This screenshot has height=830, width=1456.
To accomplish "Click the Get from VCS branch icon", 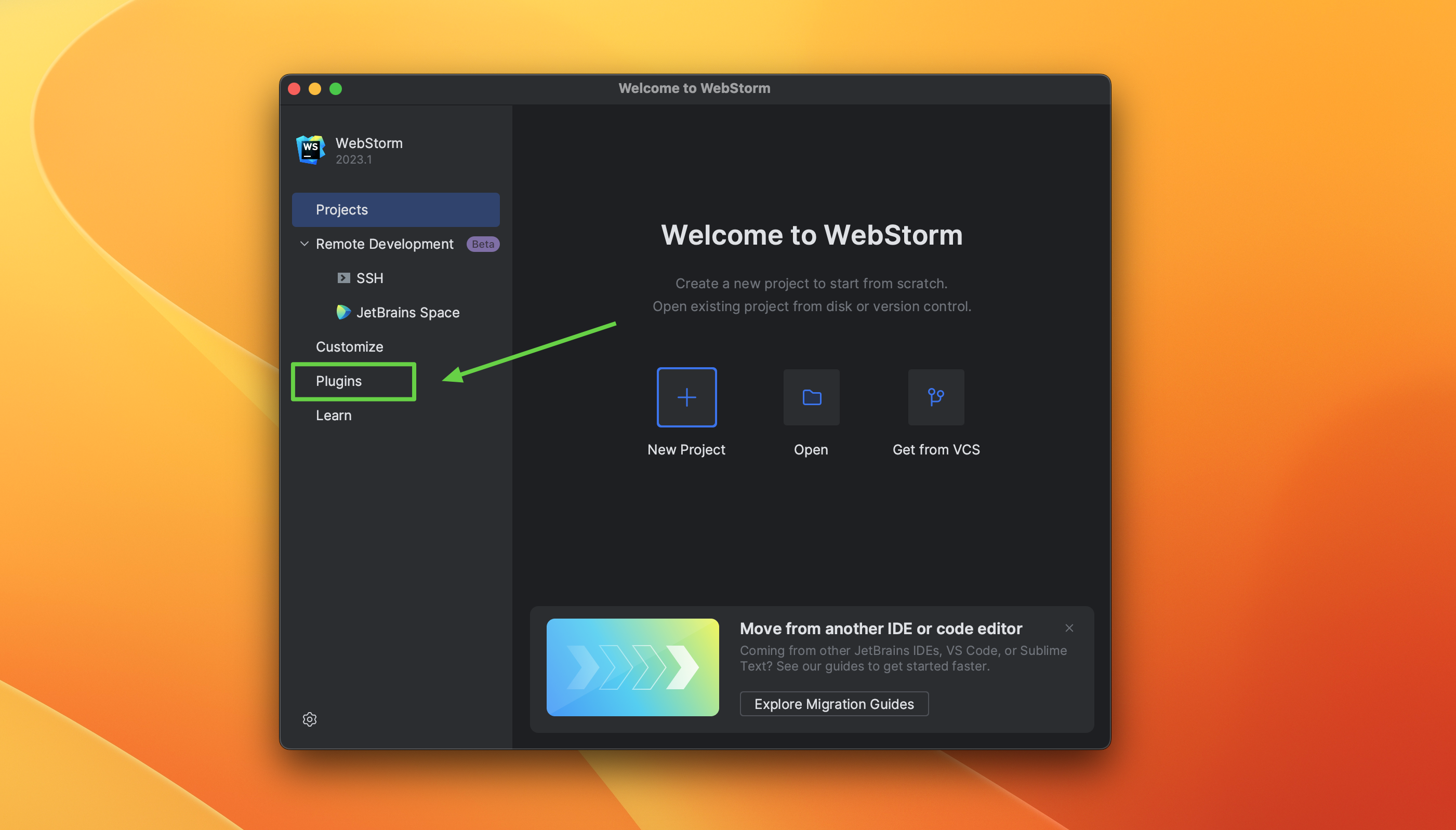I will pos(936,397).
